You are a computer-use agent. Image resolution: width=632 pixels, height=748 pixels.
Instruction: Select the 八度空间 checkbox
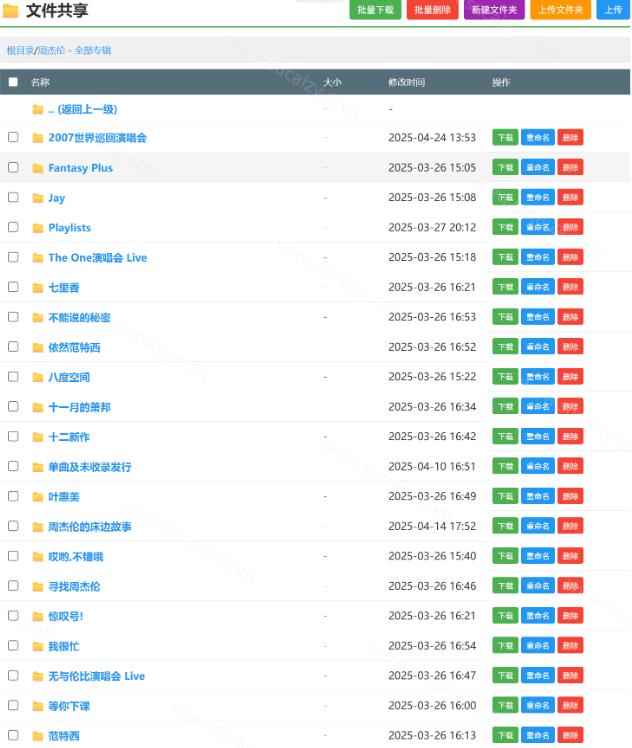(13, 377)
